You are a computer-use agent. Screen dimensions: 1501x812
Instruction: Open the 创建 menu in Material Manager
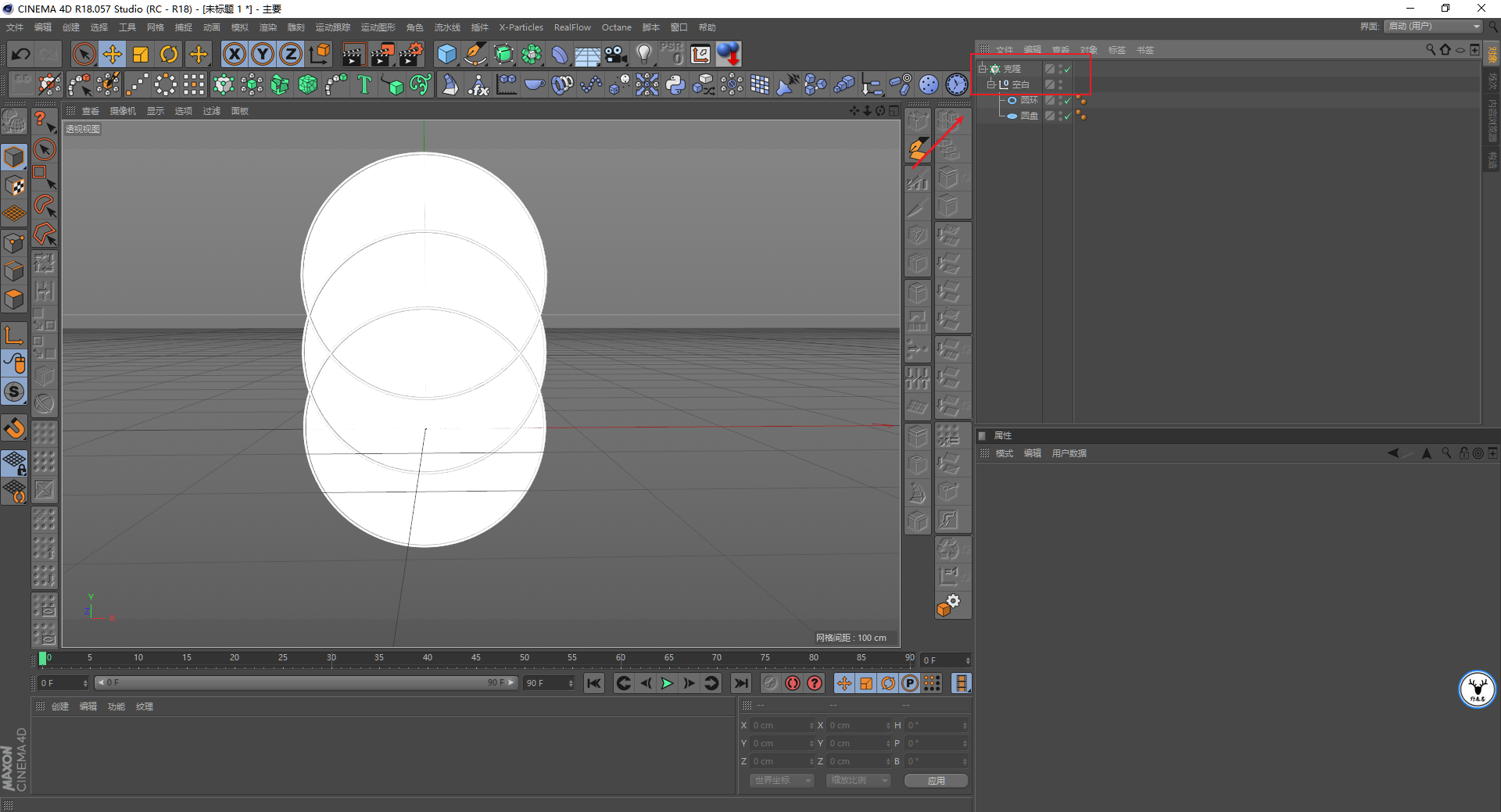pyautogui.click(x=60, y=706)
